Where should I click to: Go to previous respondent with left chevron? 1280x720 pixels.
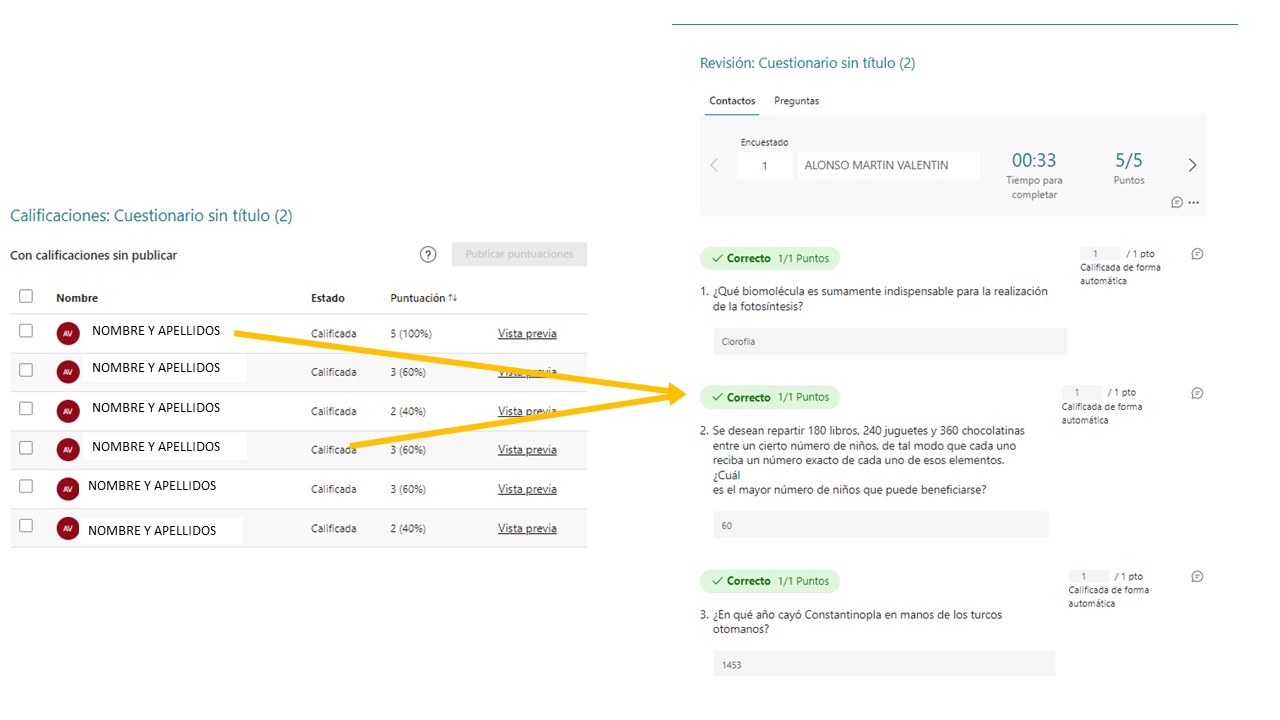(x=714, y=165)
